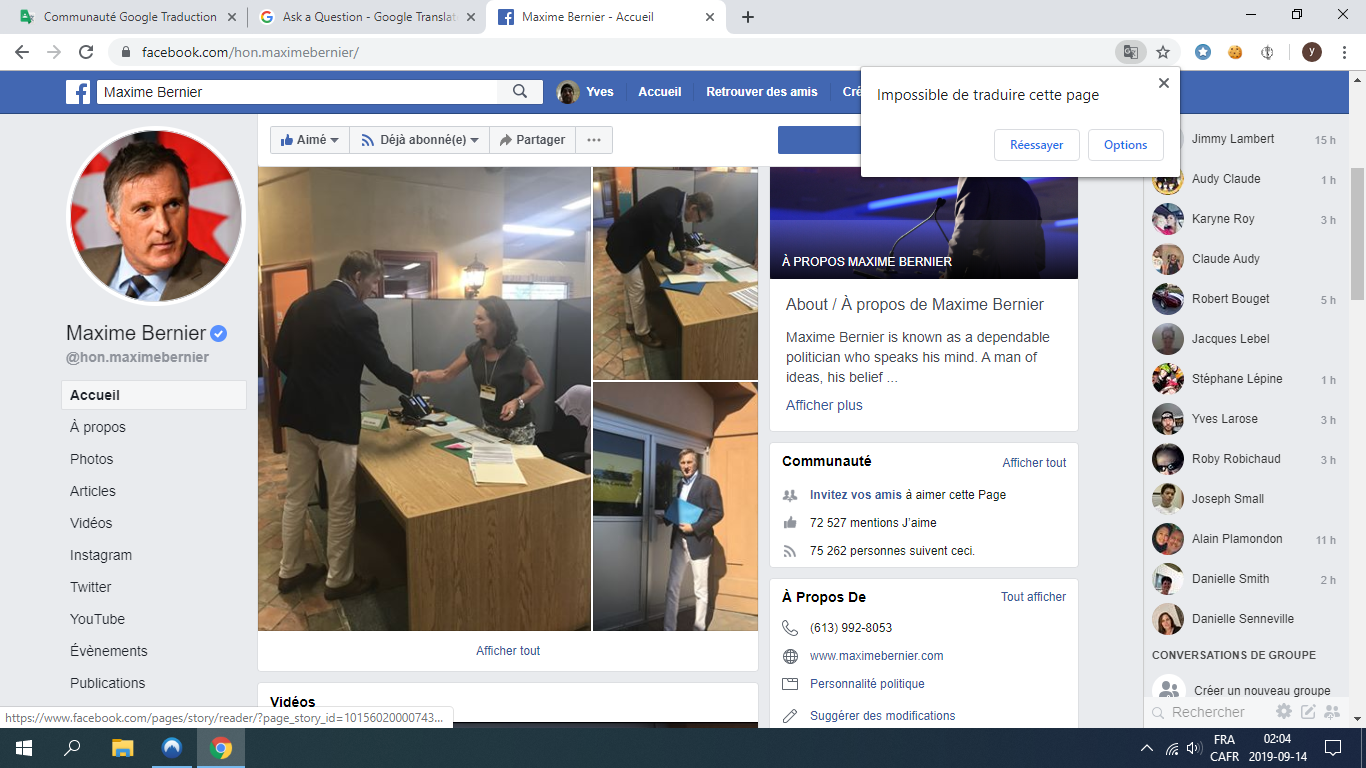
Task: Open Photos in the sidebar
Action: click(x=92, y=459)
